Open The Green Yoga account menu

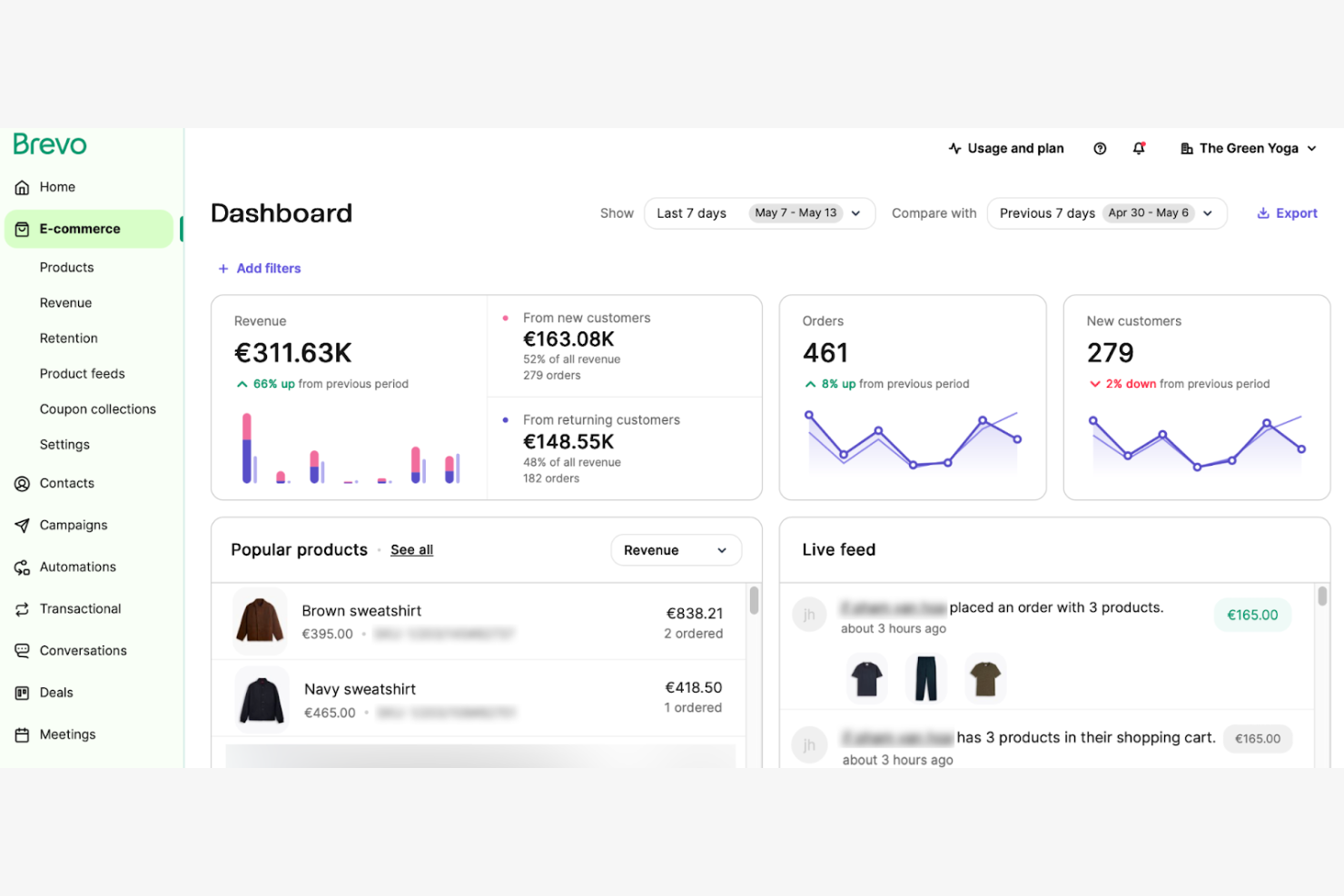coord(1248,149)
